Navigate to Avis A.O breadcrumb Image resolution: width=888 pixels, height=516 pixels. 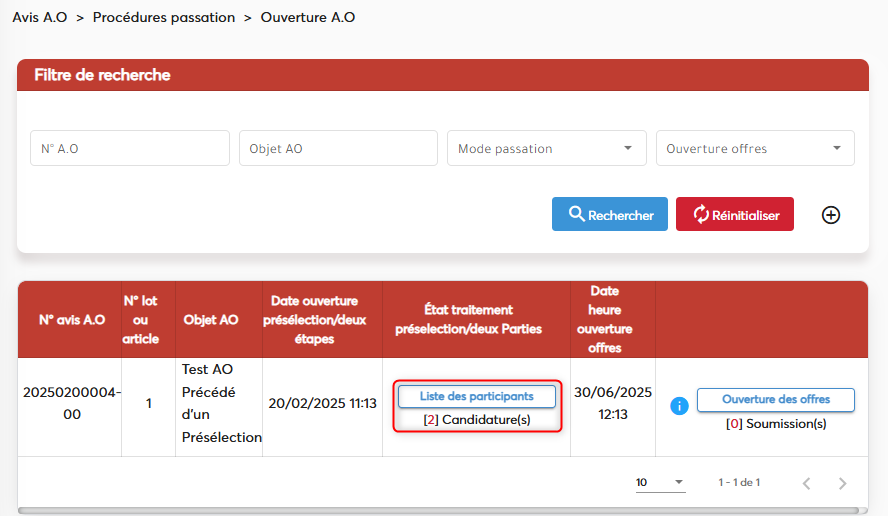point(40,18)
